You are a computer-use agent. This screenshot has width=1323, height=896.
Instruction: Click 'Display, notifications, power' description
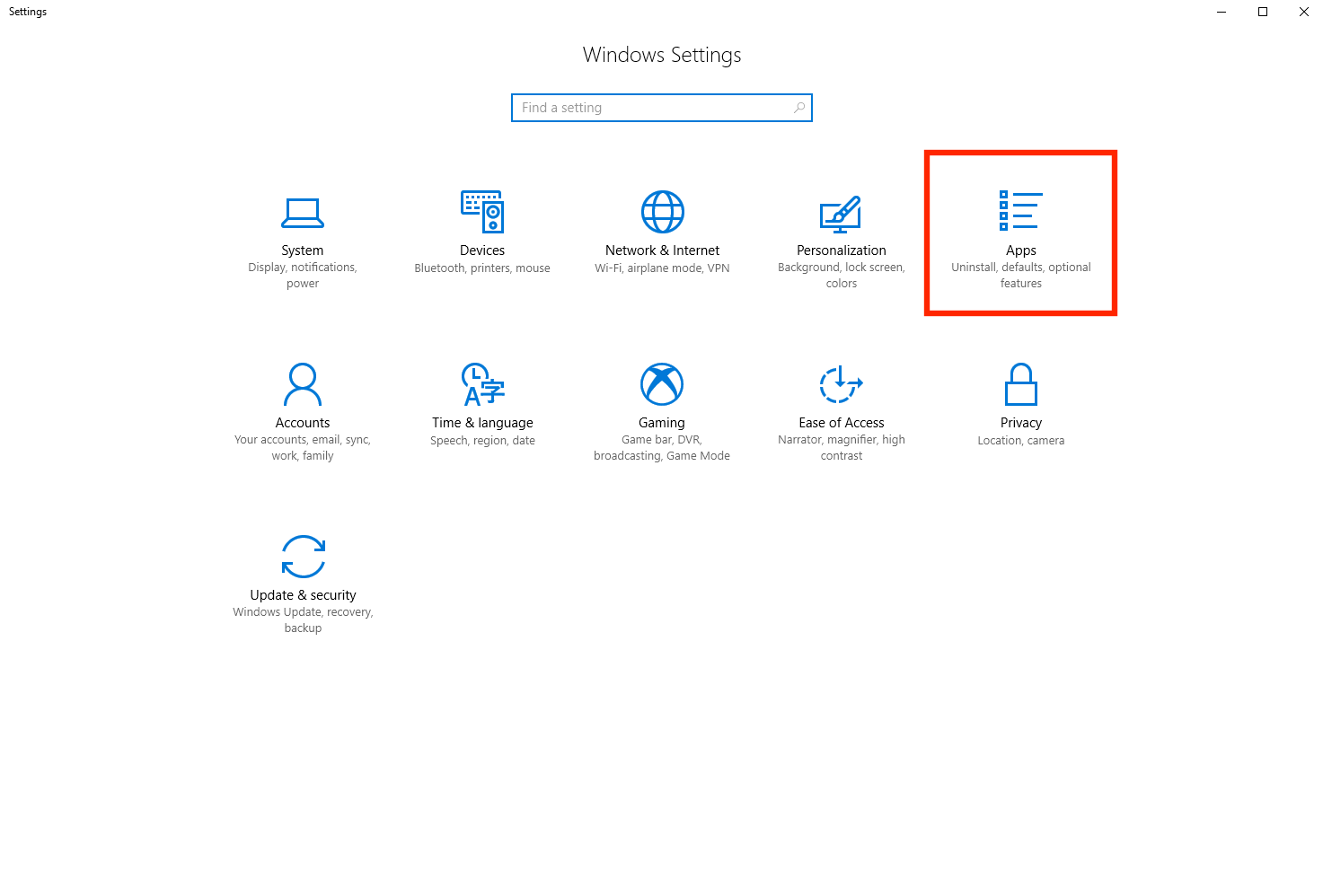tap(303, 276)
